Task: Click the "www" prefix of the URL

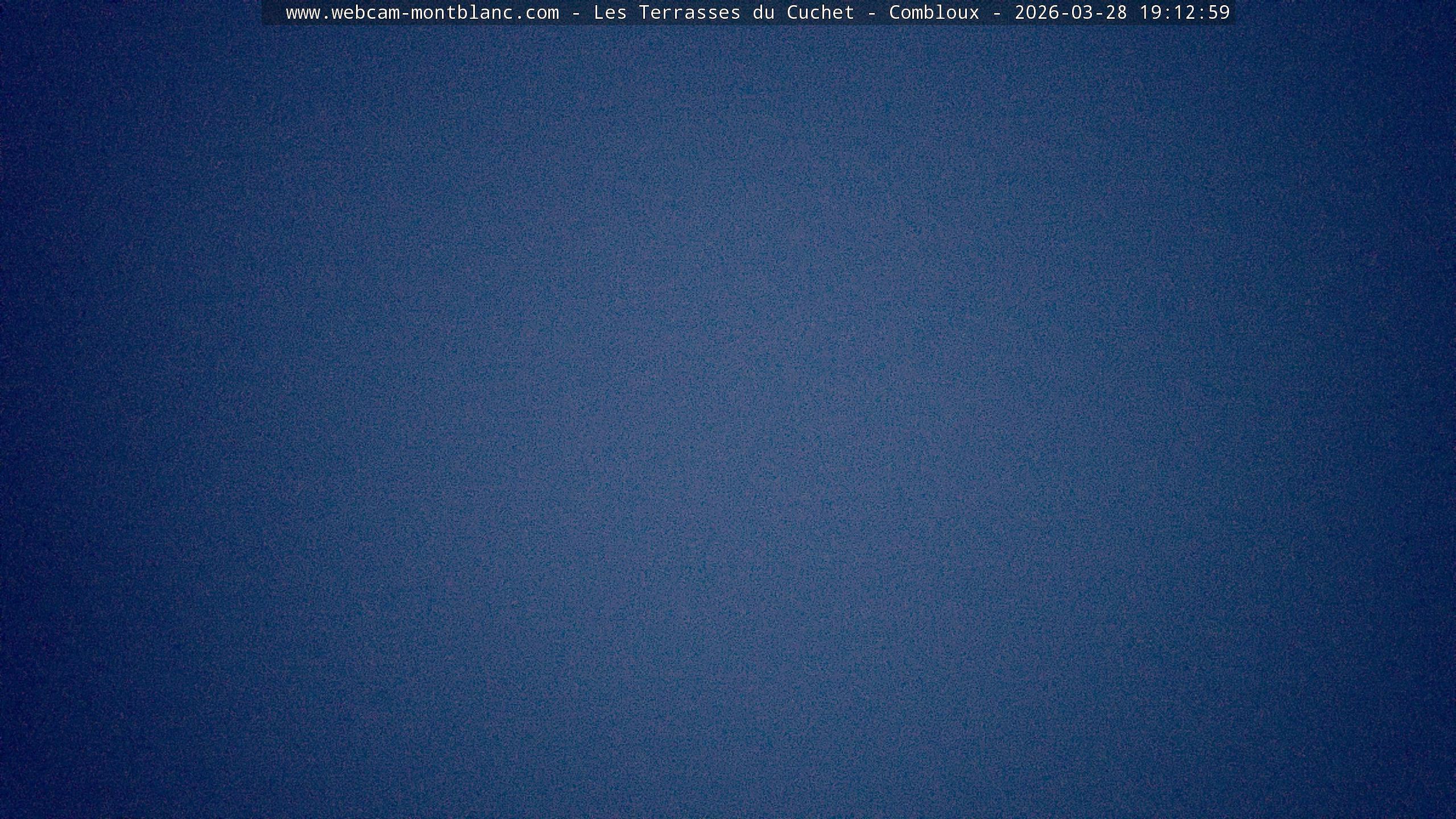Action: 303,13
